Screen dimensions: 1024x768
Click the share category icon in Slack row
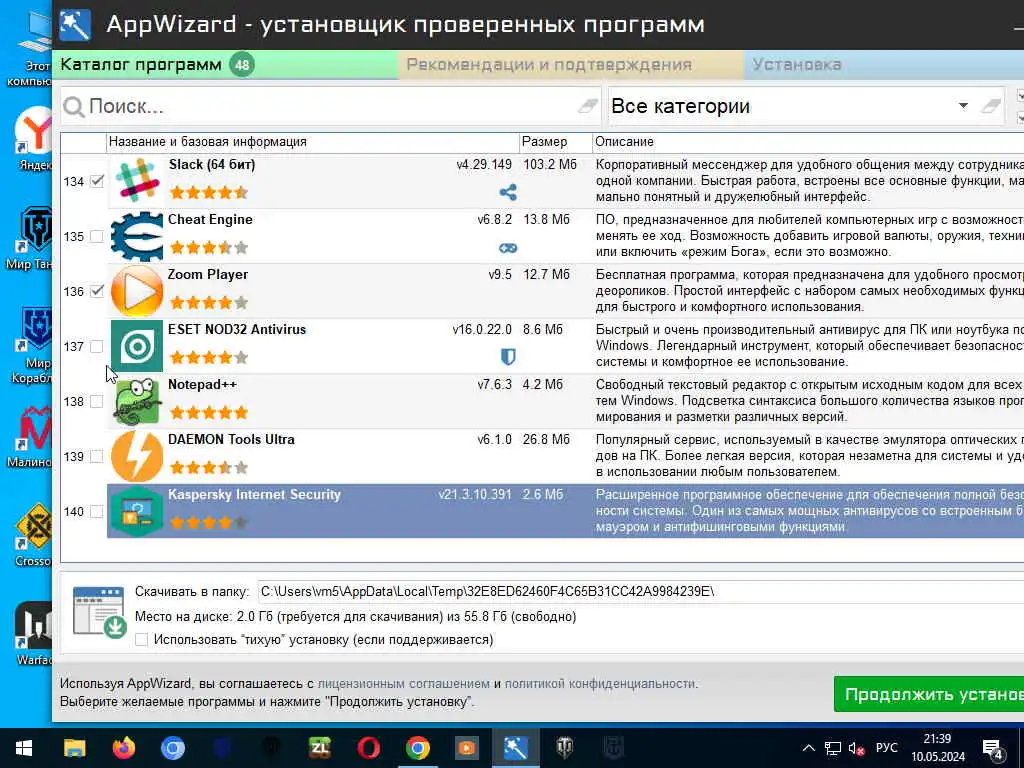pyautogui.click(x=508, y=192)
